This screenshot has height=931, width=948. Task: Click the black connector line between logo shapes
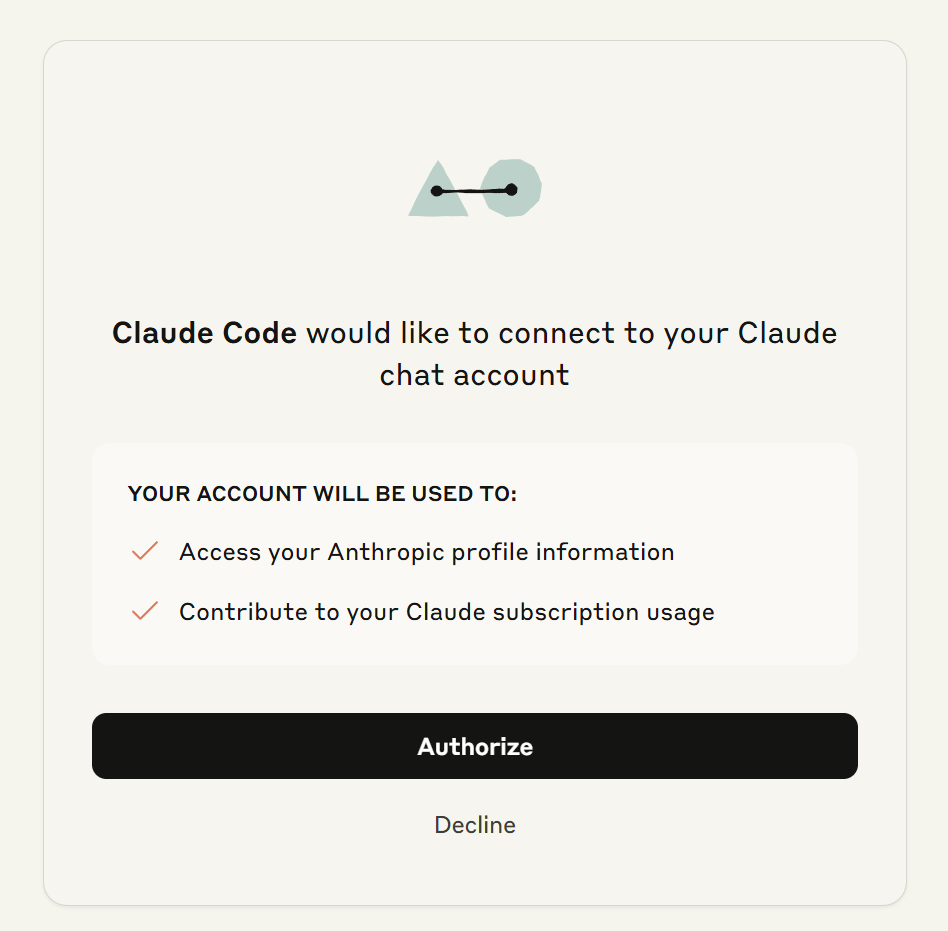[474, 191]
